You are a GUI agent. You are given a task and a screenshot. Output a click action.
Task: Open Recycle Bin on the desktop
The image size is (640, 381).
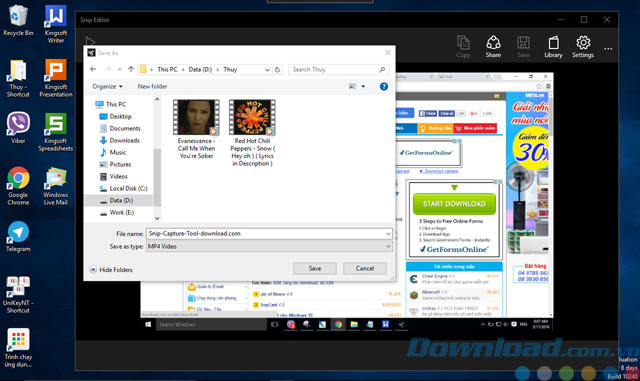point(18,20)
